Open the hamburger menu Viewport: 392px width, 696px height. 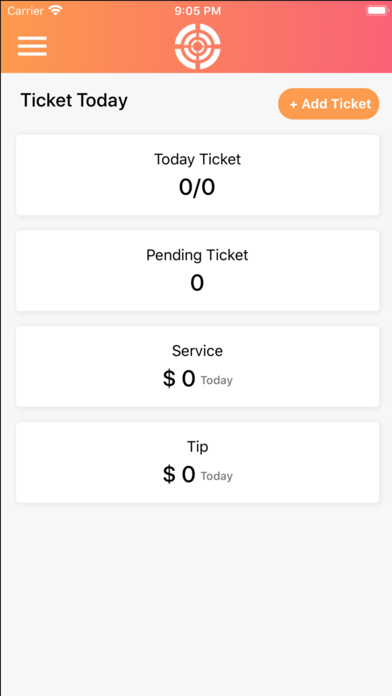click(32, 46)
